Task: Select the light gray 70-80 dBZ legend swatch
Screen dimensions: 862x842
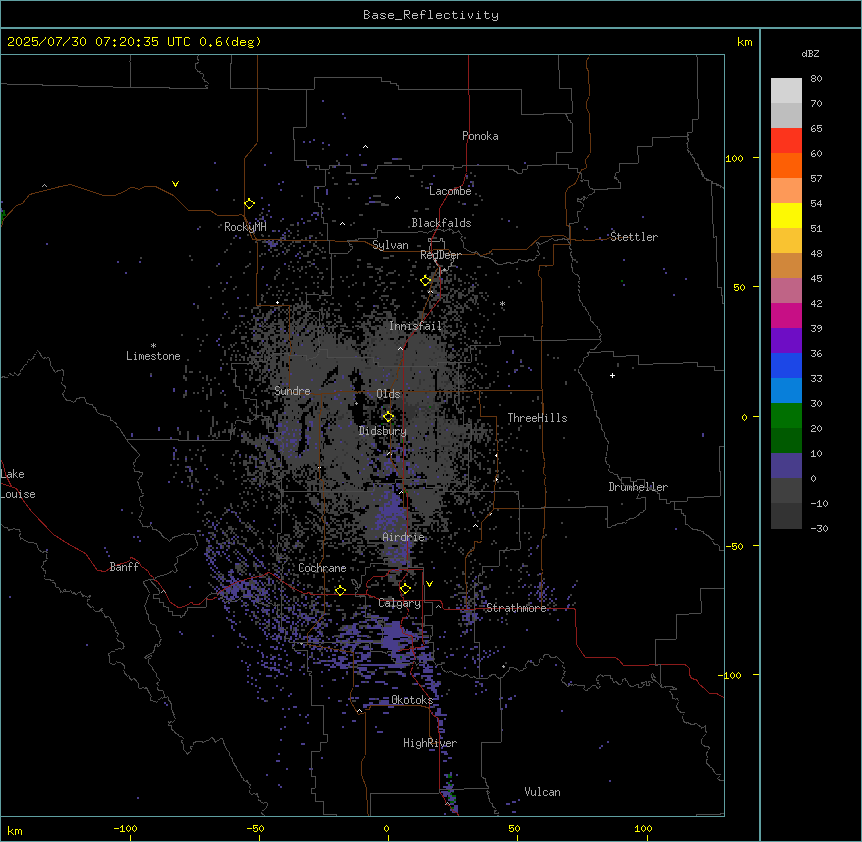Action: tap(786, 91)
